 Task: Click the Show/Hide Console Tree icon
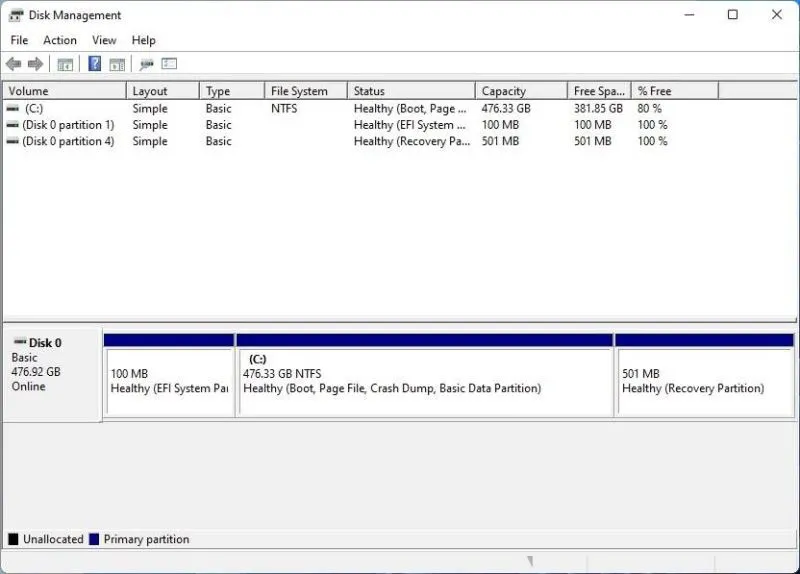(65, 64)
